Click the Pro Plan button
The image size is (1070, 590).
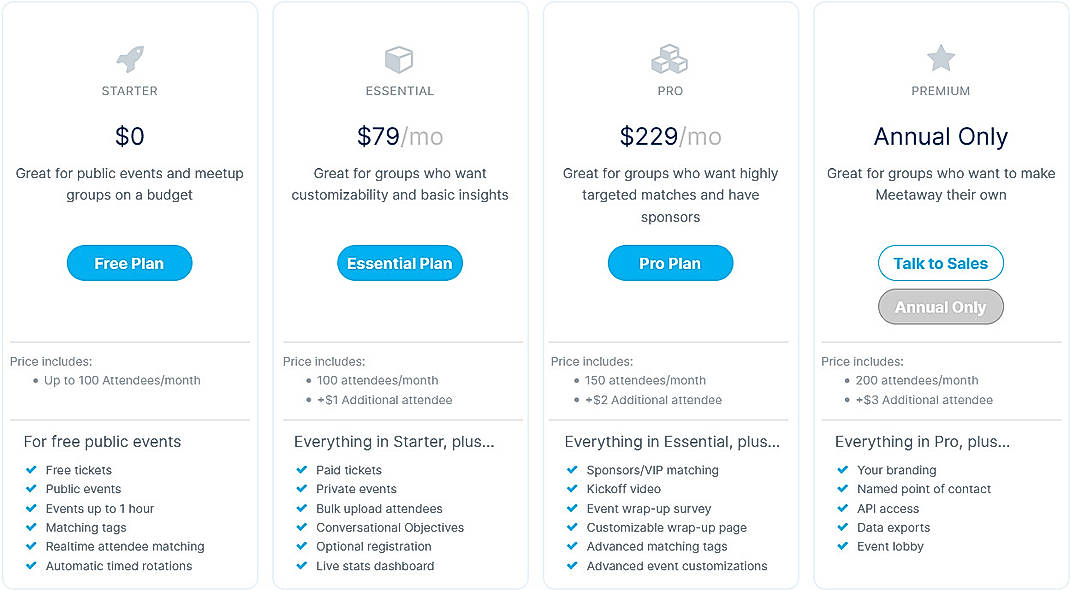point(669,263)
